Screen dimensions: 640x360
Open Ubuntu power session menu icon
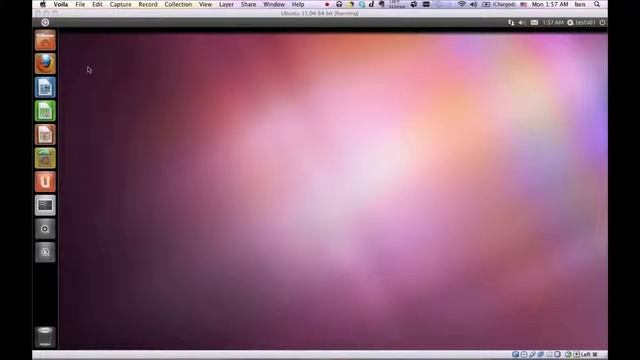602,22
